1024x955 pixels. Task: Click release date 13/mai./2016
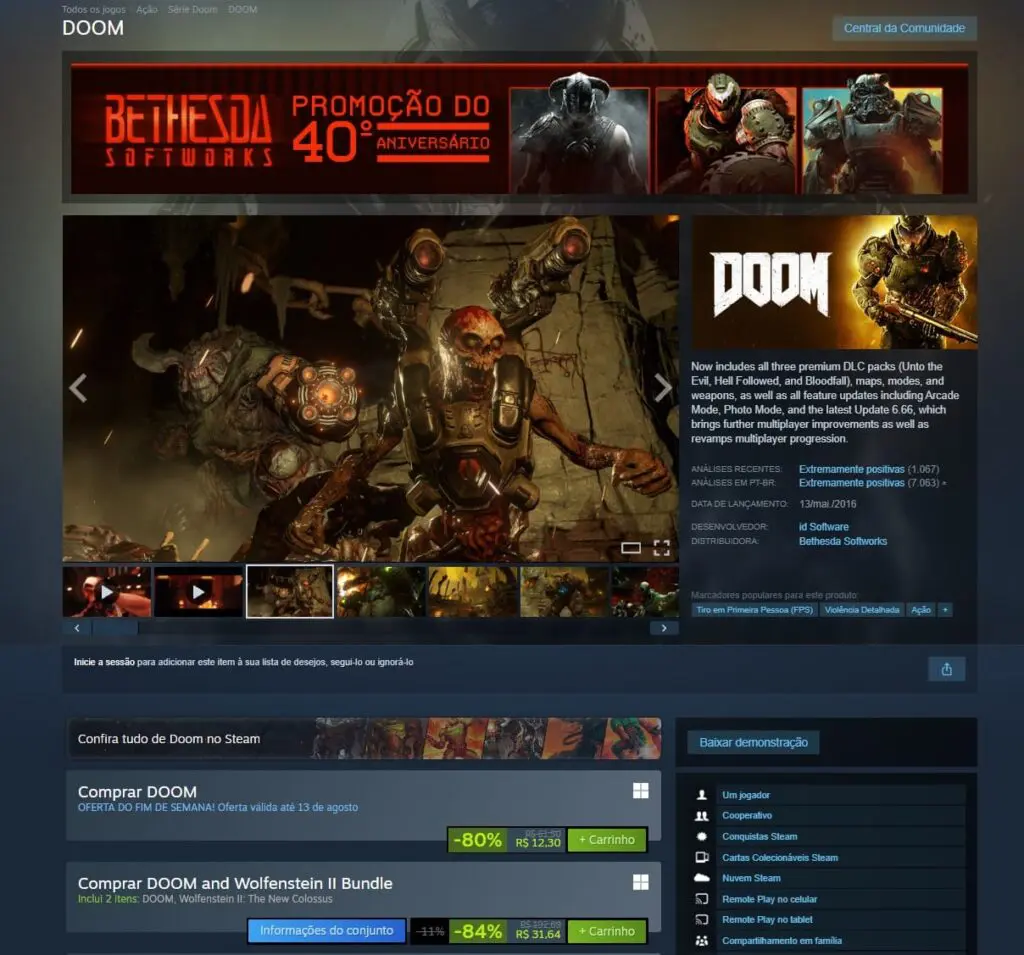(827, 504)
